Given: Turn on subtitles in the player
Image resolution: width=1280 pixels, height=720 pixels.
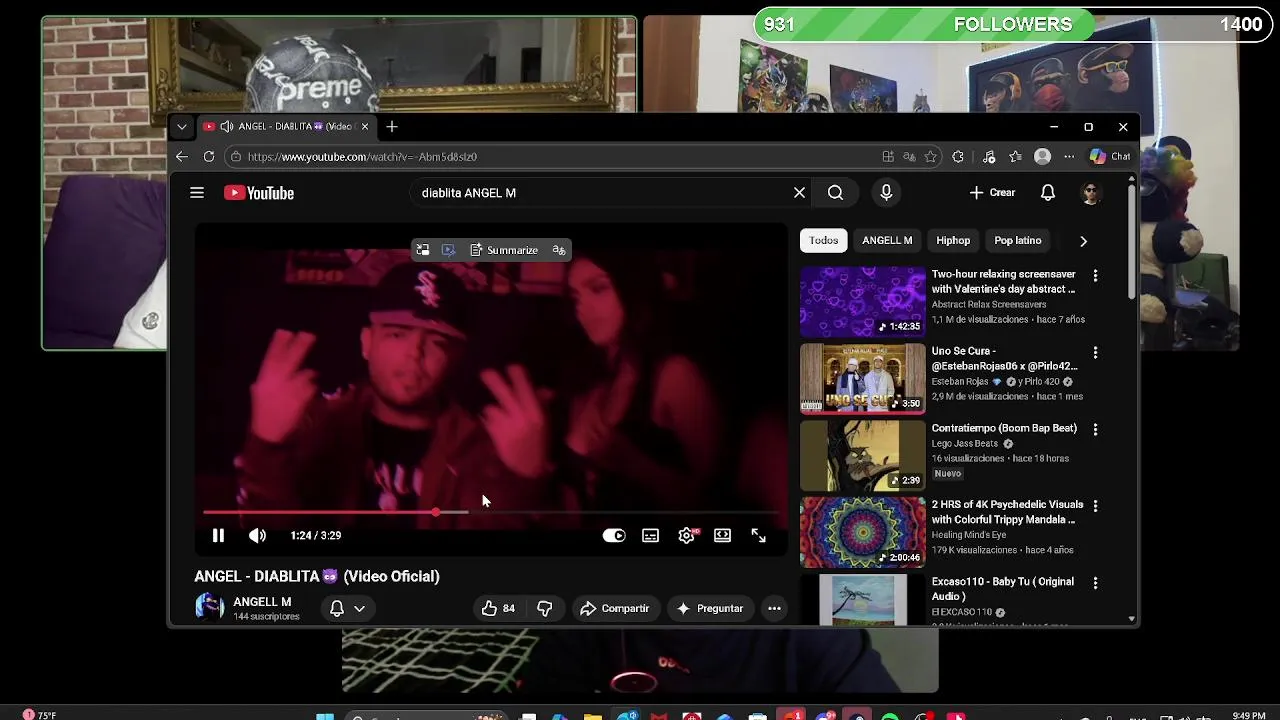Looking at the screenshot, I should [x=650, y=536].
